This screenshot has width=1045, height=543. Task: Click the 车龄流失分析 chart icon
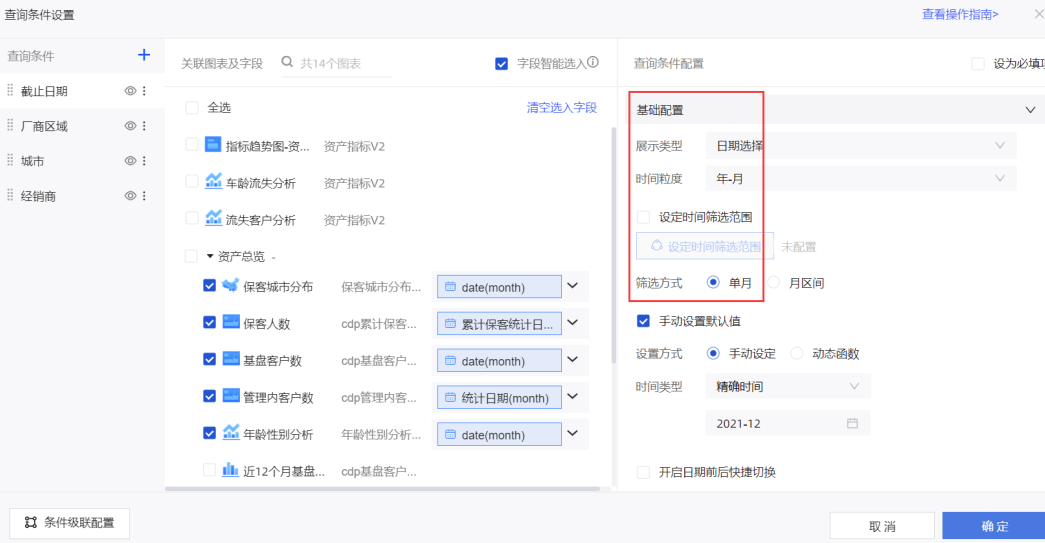point(214,182)
